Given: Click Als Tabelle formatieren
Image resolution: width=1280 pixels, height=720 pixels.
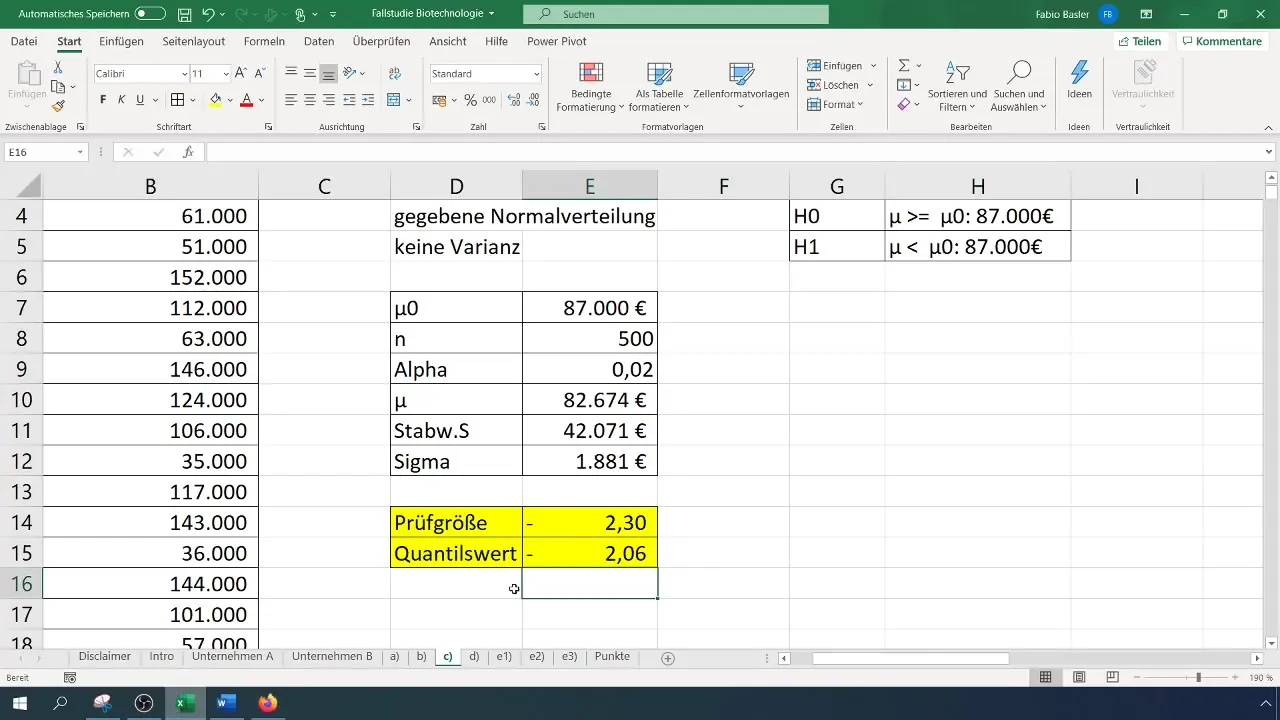Looking at the screenshot, I should coord(660,88).
